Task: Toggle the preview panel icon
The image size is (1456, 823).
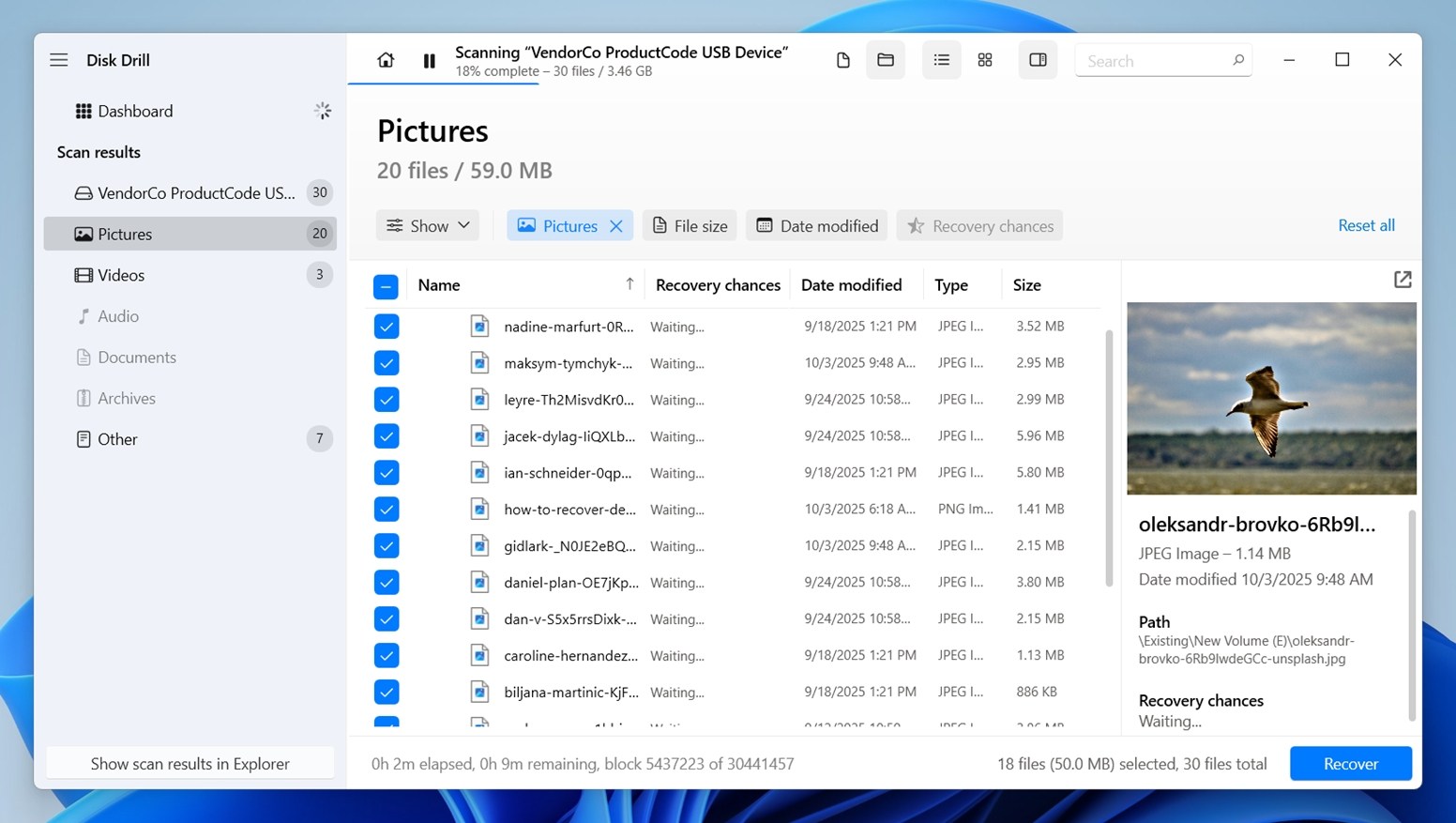Action: pos(1038,60)
